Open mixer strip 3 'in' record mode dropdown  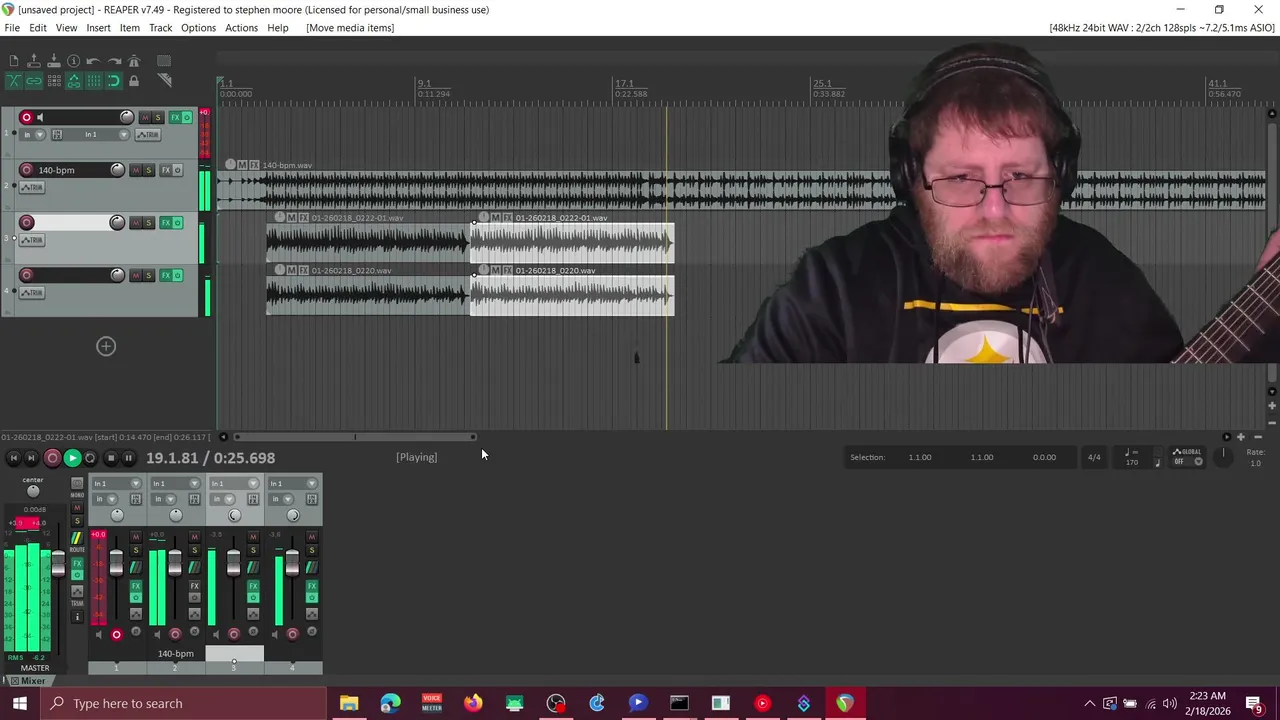(x=222, y=499)
